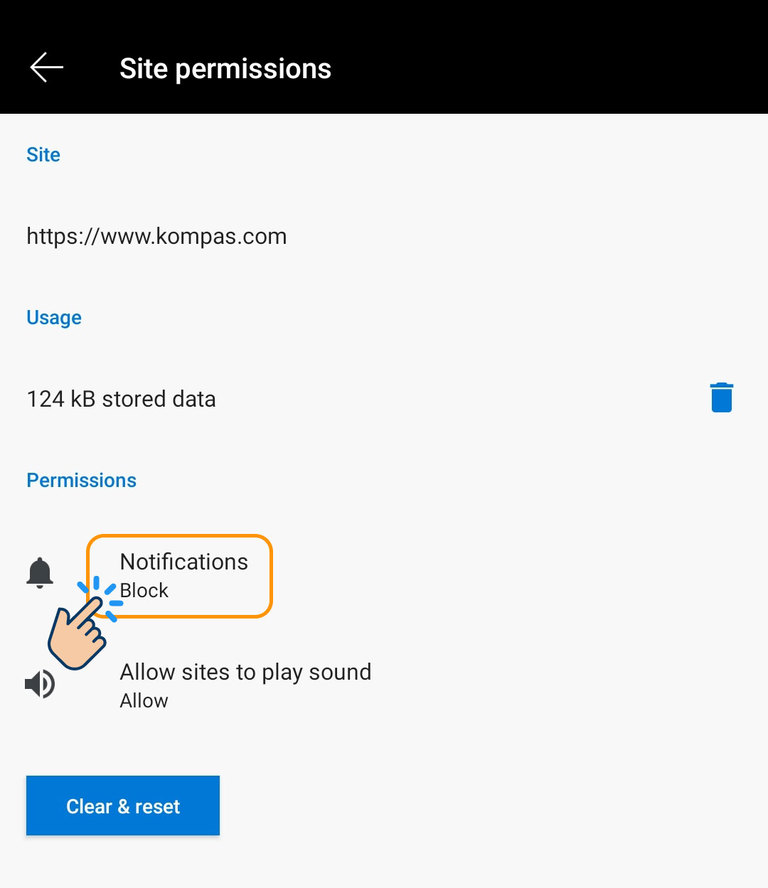The height and width of the screenshot is (888, 768).
Task: Tap the bell icon under Permissions
Action: tap(40, 570)
